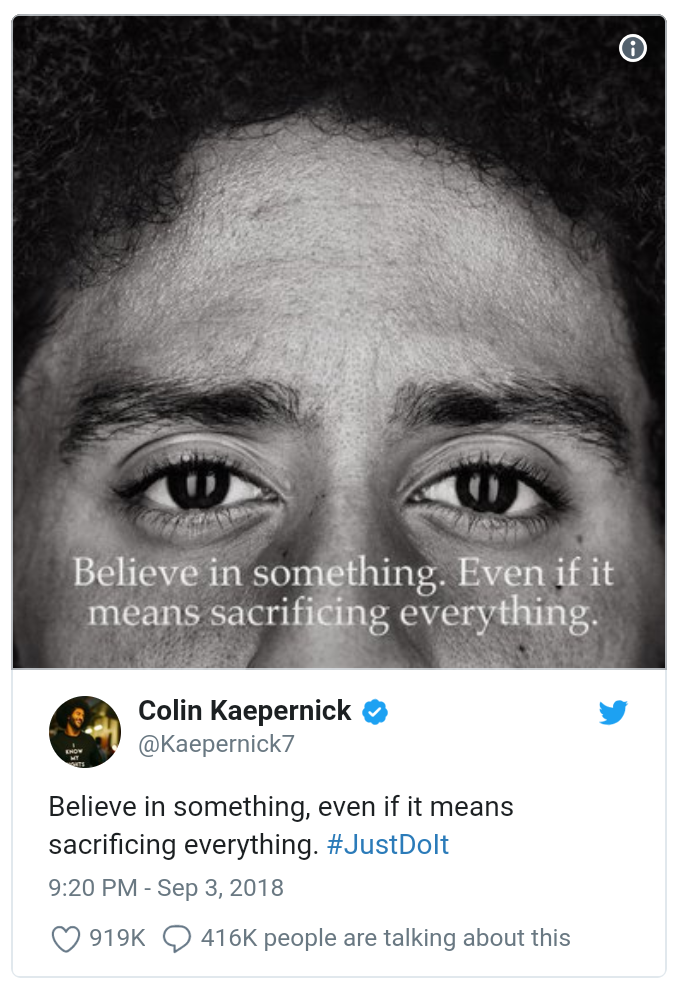This screenshot has height=1008, width=682.
Task: Click 'Believe in something. Even if it' on the photo
Action: click(x=343, y=572)
